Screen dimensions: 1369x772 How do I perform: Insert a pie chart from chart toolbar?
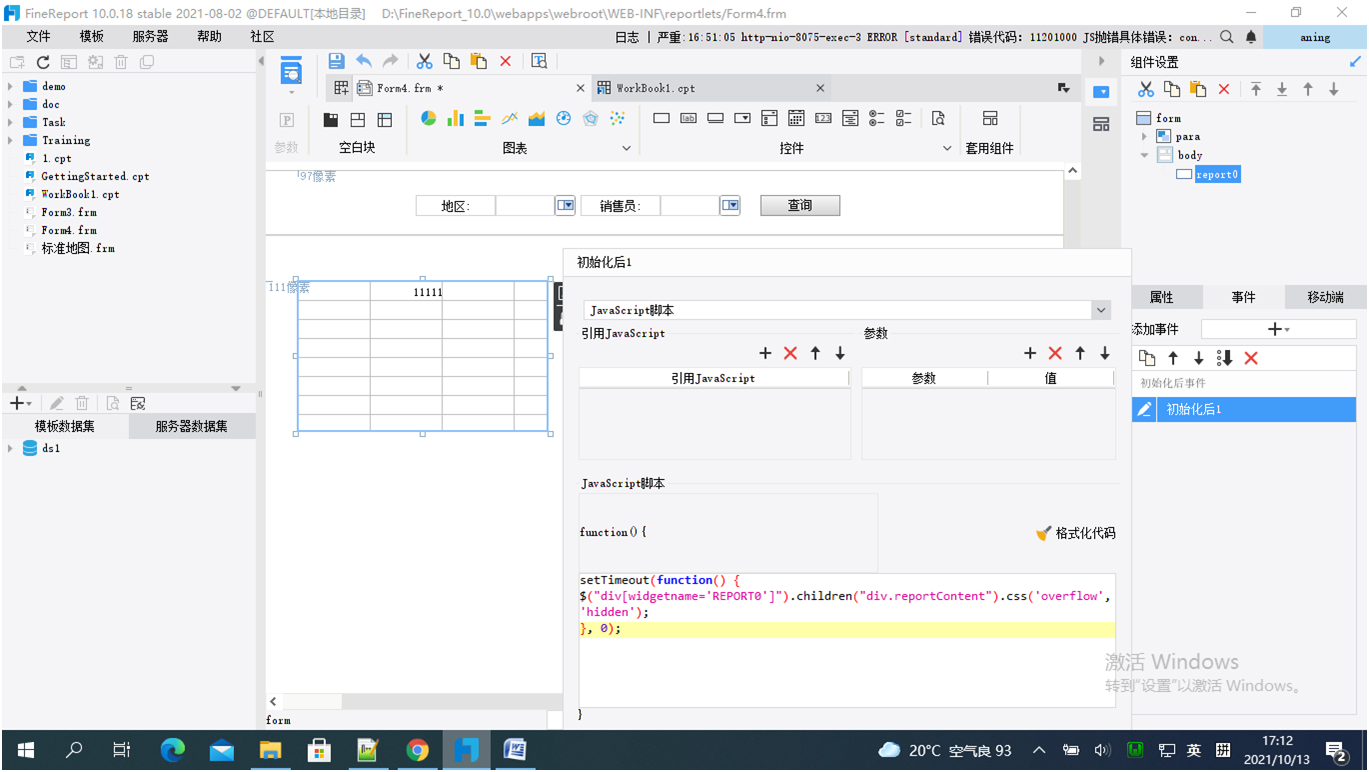coord(428,118)
